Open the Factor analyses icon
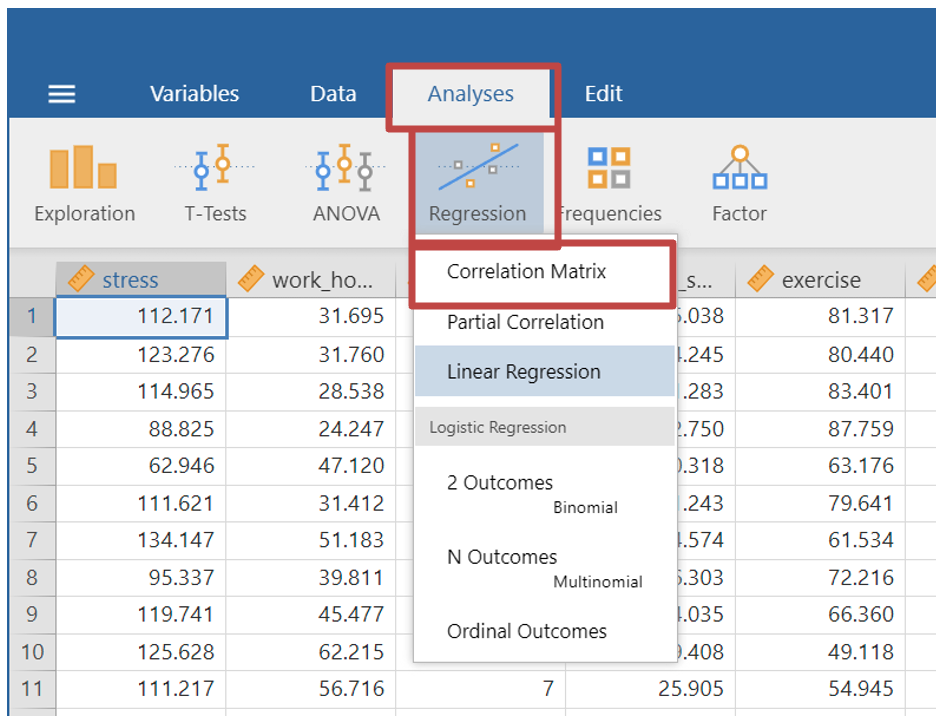This screenshot has height=721, width=943. (739, 183)
